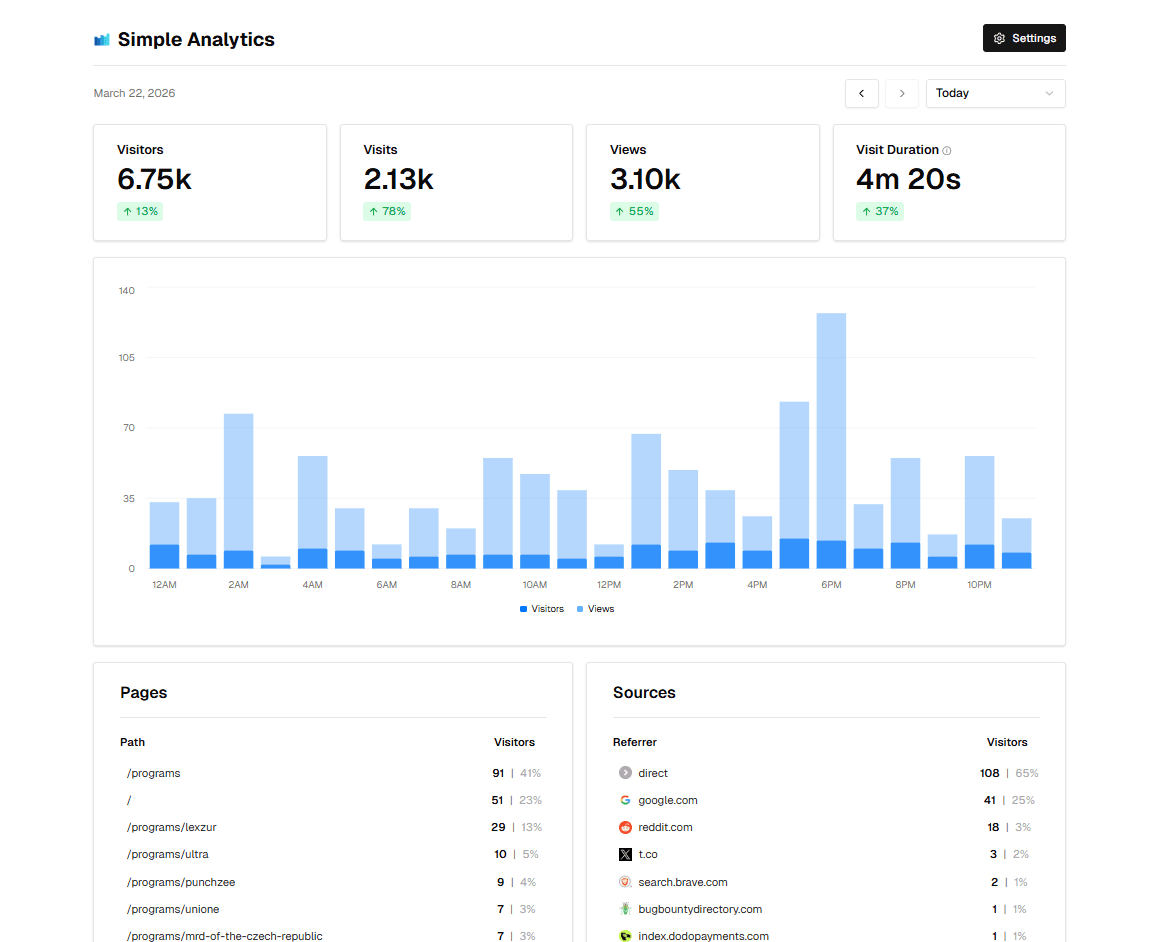This screenshot has width=1161, height=942.
Task: Select the direct referrer text
Action: pyautogui.click(x=652, y=773)
